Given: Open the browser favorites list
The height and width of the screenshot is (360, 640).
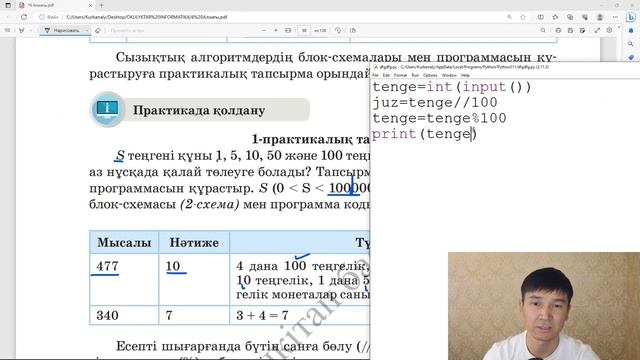Looking at the screenshot, I should pyautogui.click(x=555, y=17).
